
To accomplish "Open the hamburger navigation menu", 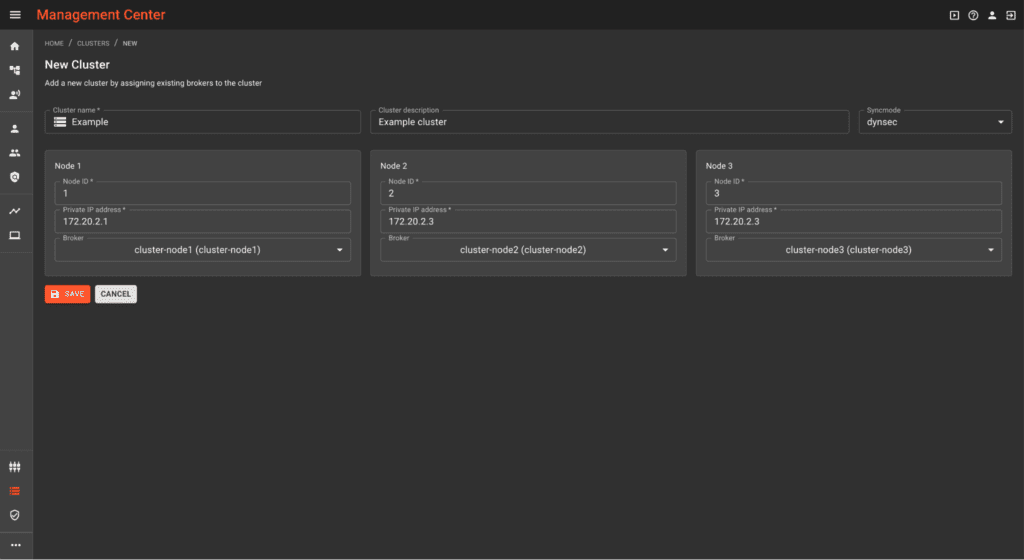I will [15, 15].
